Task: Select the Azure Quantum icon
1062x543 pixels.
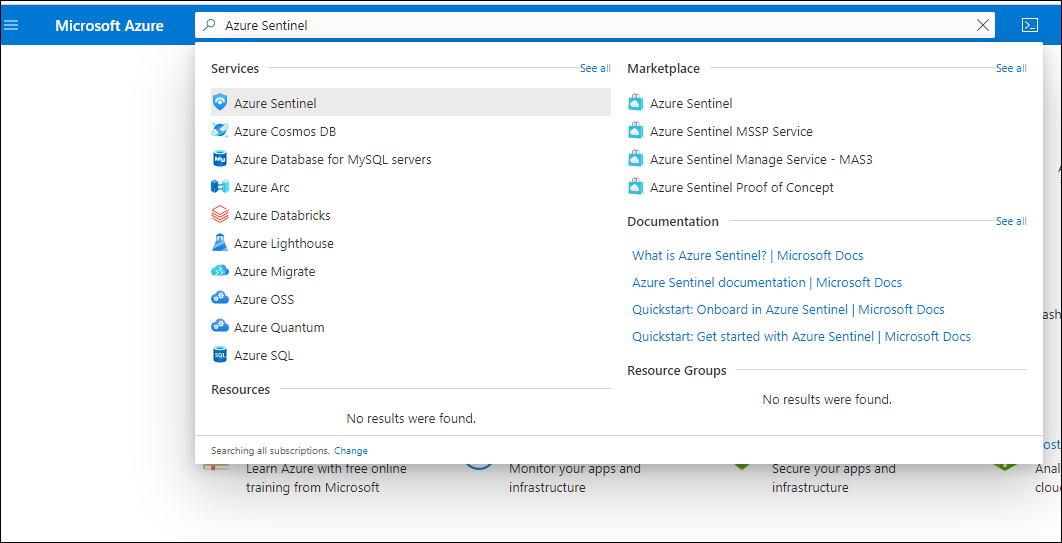Action: tap(220, 327)
